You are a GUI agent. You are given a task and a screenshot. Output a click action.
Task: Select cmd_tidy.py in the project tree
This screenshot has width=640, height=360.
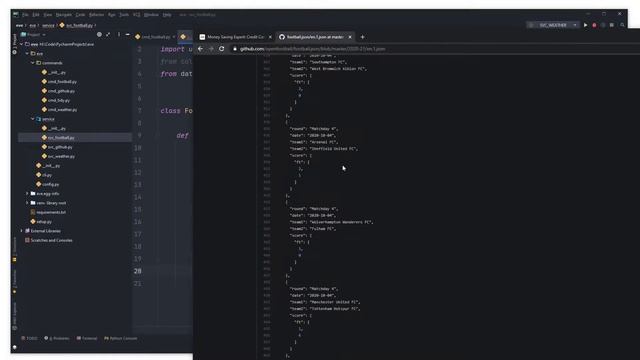[x=56, y=100]
